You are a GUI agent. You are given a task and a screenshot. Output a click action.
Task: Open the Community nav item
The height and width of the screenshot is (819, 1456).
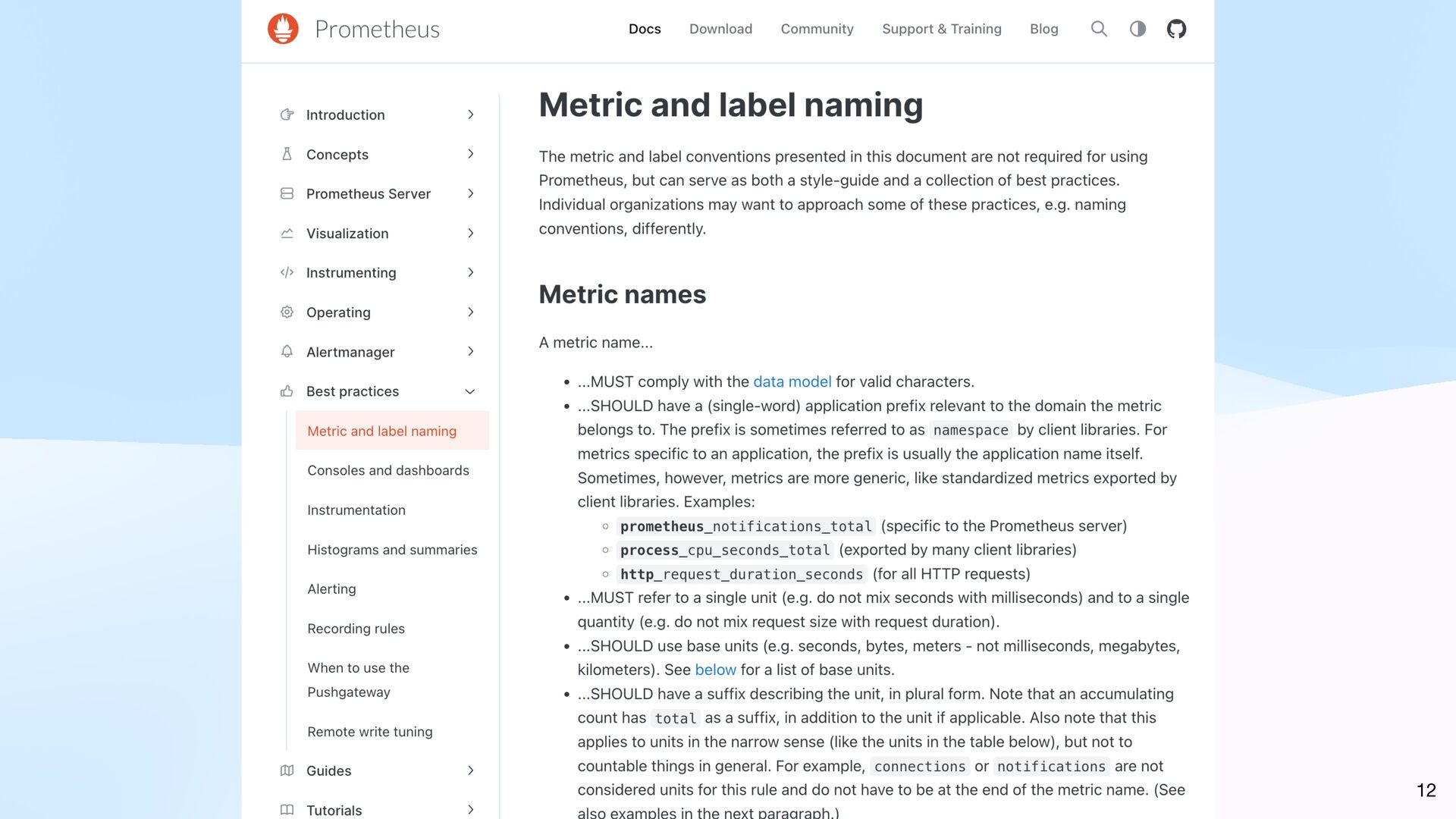817,29
